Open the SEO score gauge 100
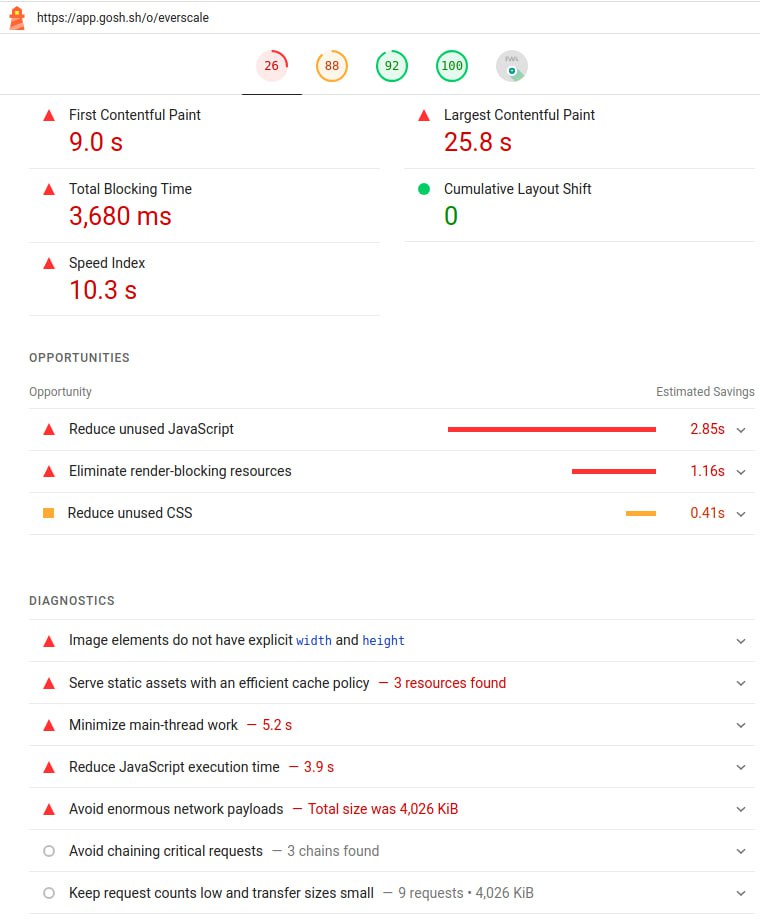Image resolution: width=760 pixels, height=921 pixels. [452, 67]
